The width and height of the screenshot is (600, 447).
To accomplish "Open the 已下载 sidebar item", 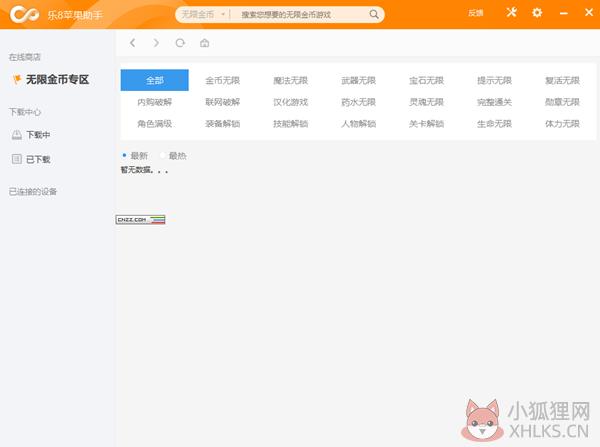I will click(x=38, y=159).
